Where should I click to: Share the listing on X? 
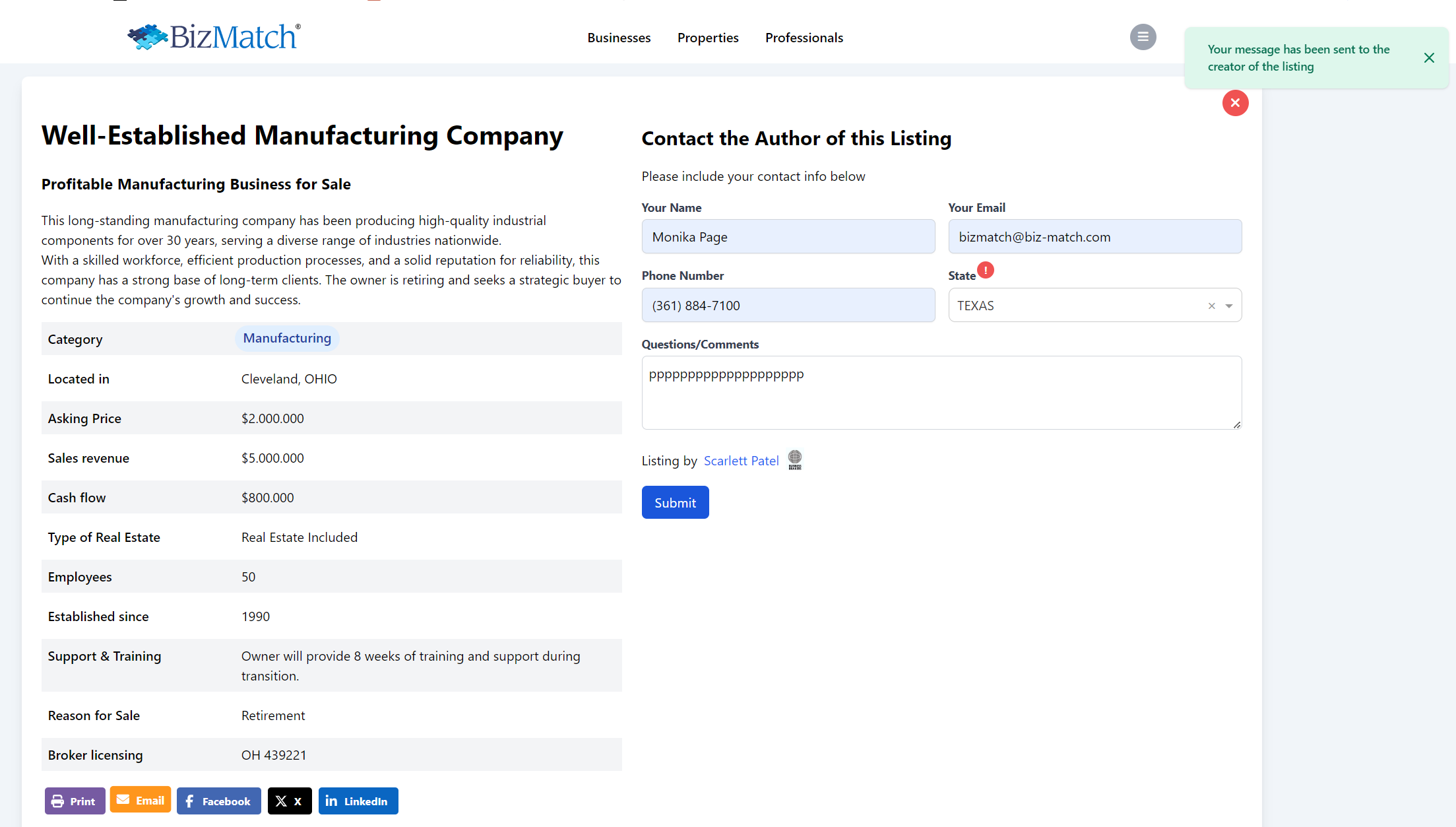tap(290, 801)
